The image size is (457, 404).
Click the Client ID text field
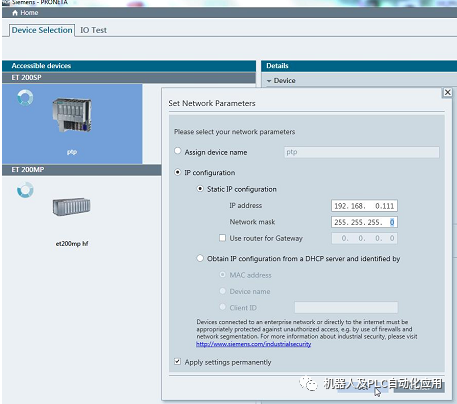[346, 307]
